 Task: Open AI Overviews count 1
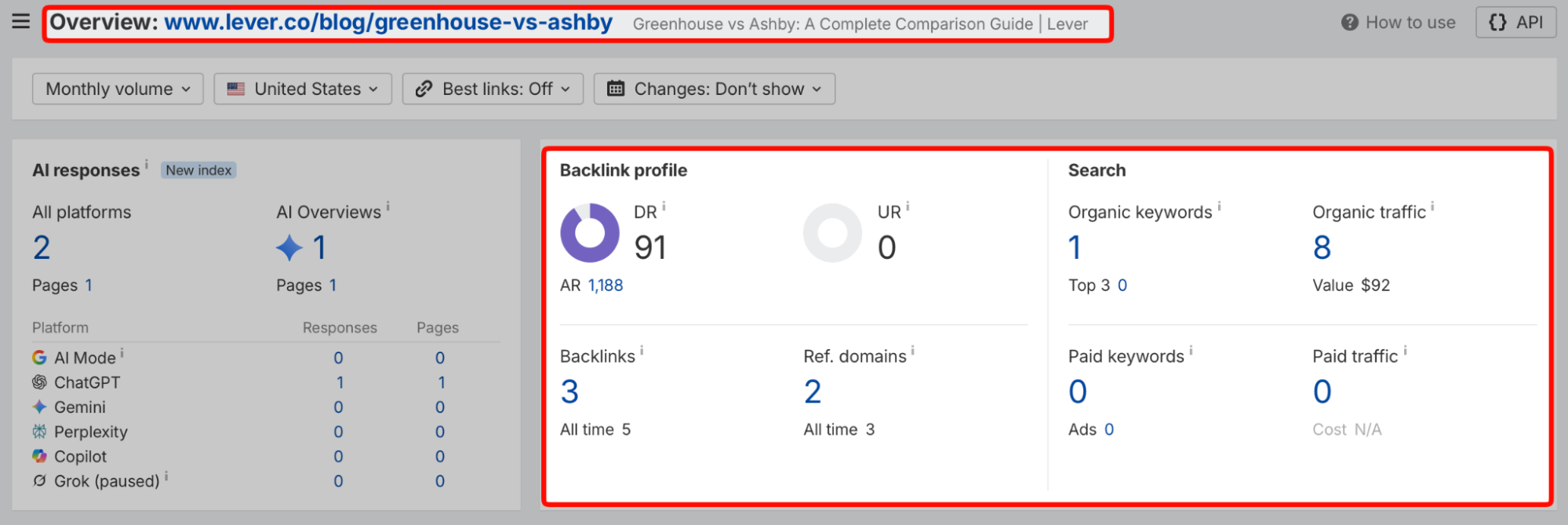tap(319, 248)
